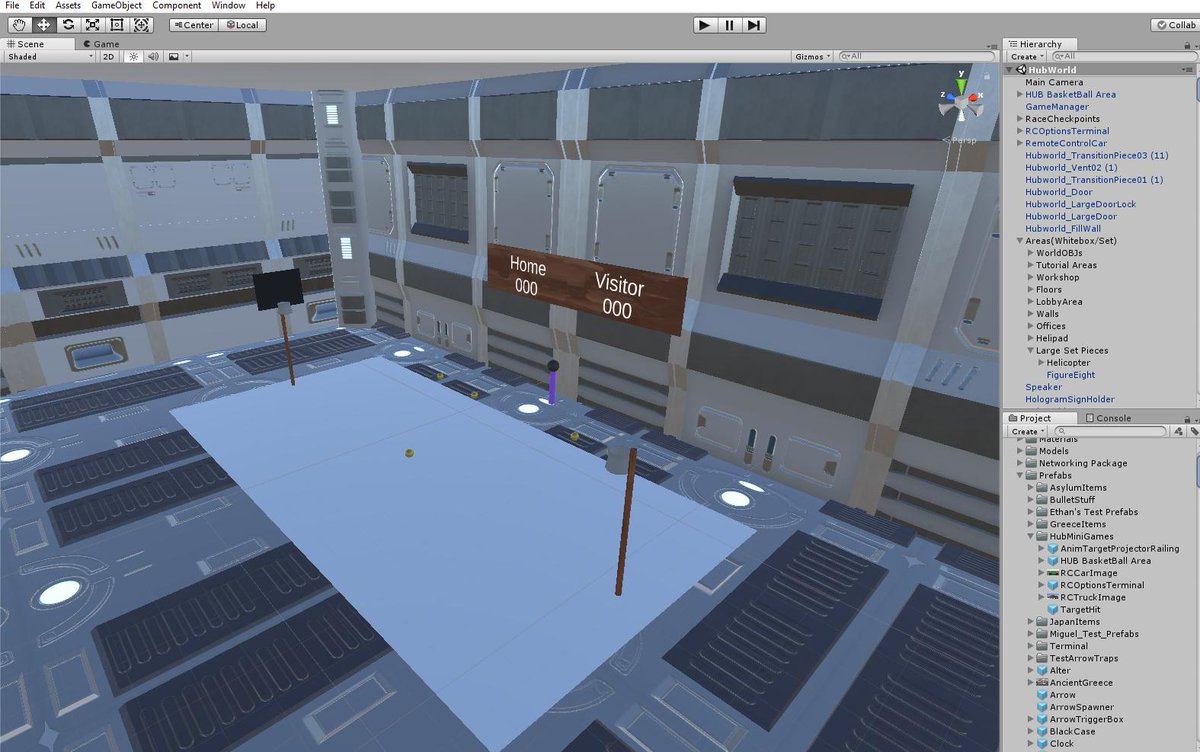Open the Project Create dropdown
1200x752 pixels.
(1027, 431)
